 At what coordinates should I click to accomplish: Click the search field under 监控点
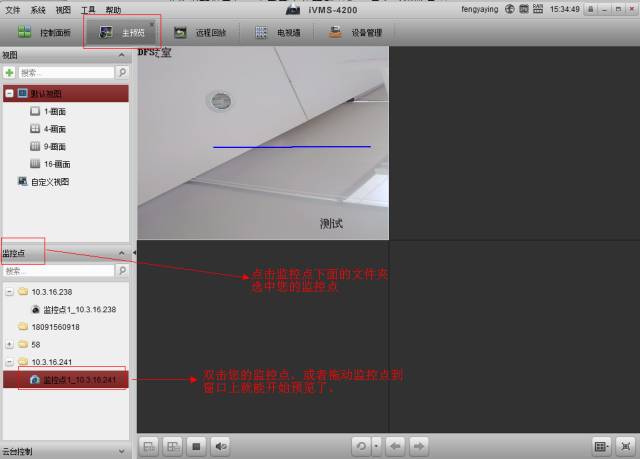click(58, 271)
